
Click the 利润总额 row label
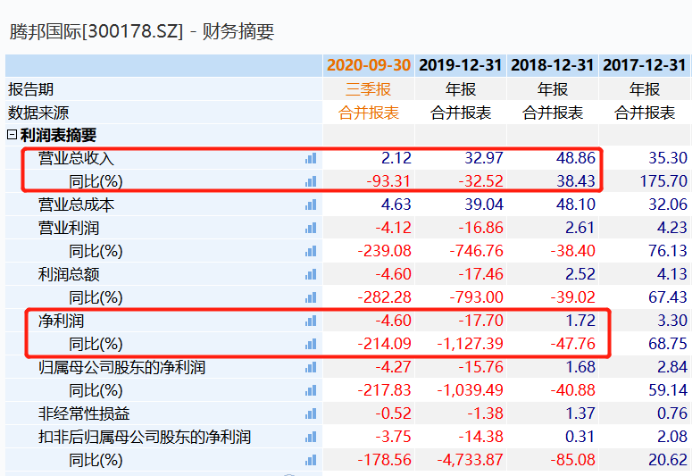[x=69, y=274]
